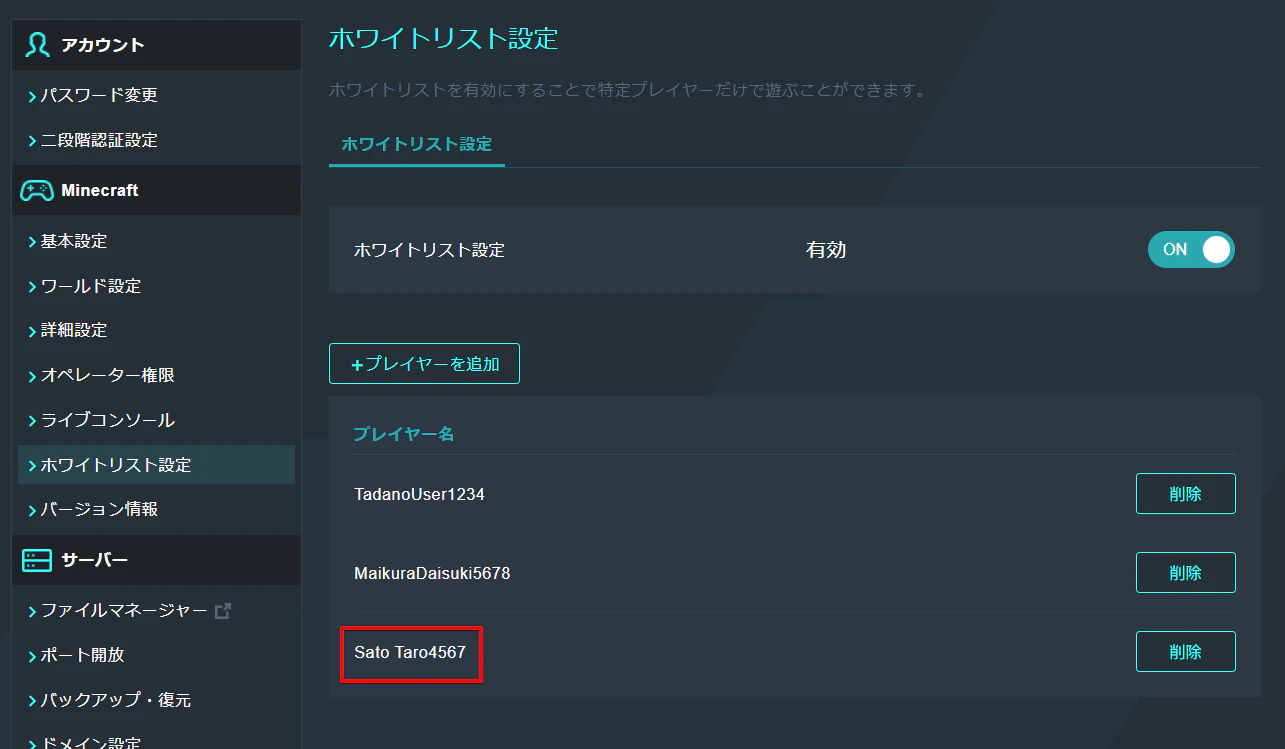Click the プレイヤー名 column header
Image resolution: width=1285 pixels, height=749 pixels.
(404, 434)
